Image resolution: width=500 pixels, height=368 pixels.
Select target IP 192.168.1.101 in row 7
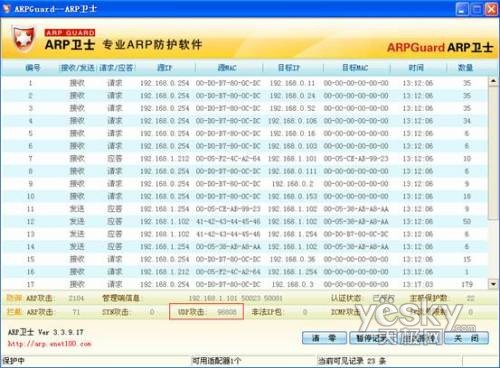[x=292, y=158]
